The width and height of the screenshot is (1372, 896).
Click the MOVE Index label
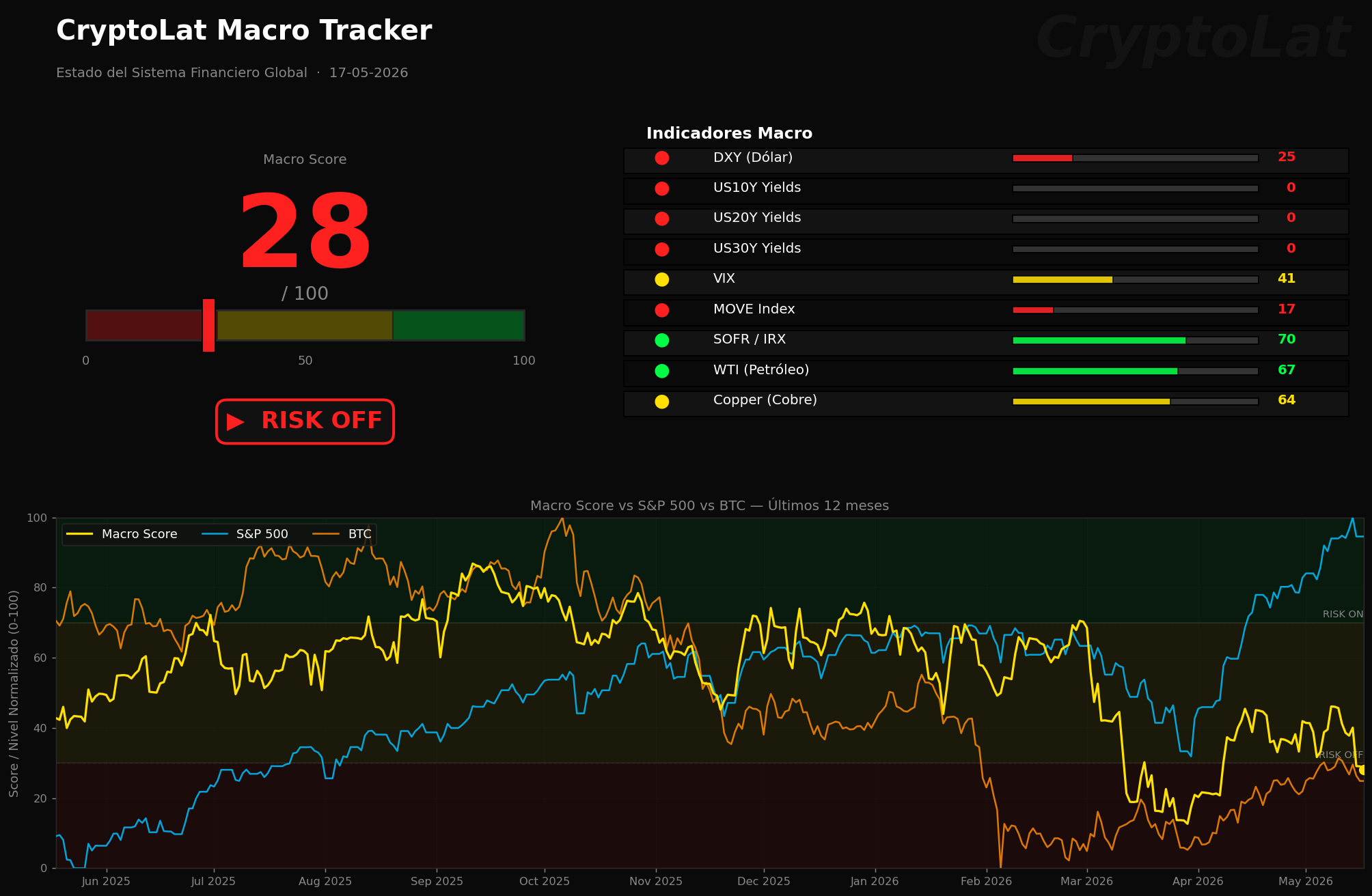754,309
